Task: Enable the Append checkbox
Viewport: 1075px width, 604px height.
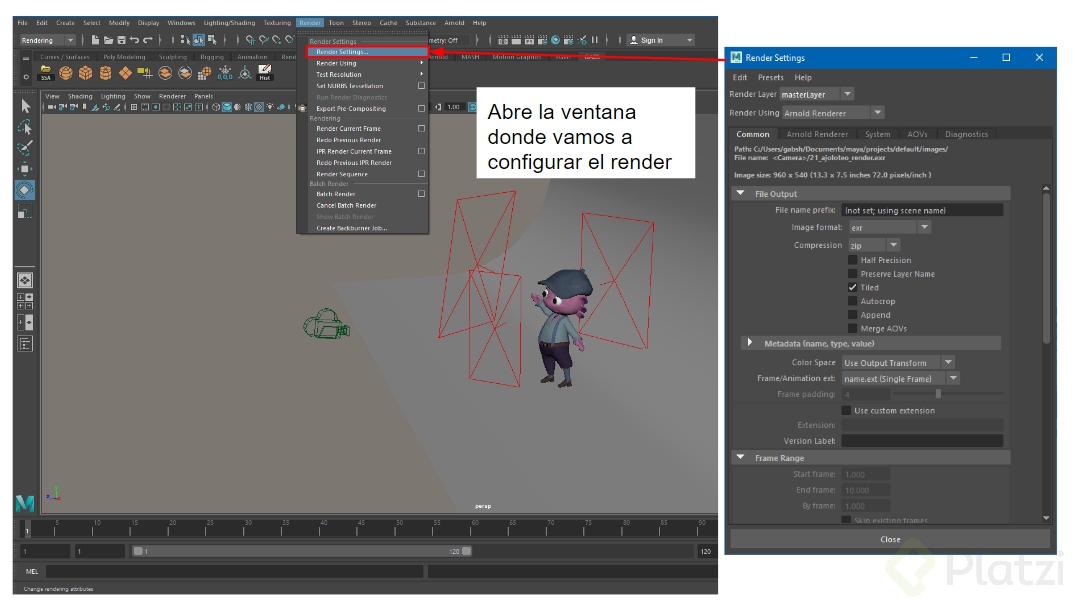Action: click(x=852, y=315)
